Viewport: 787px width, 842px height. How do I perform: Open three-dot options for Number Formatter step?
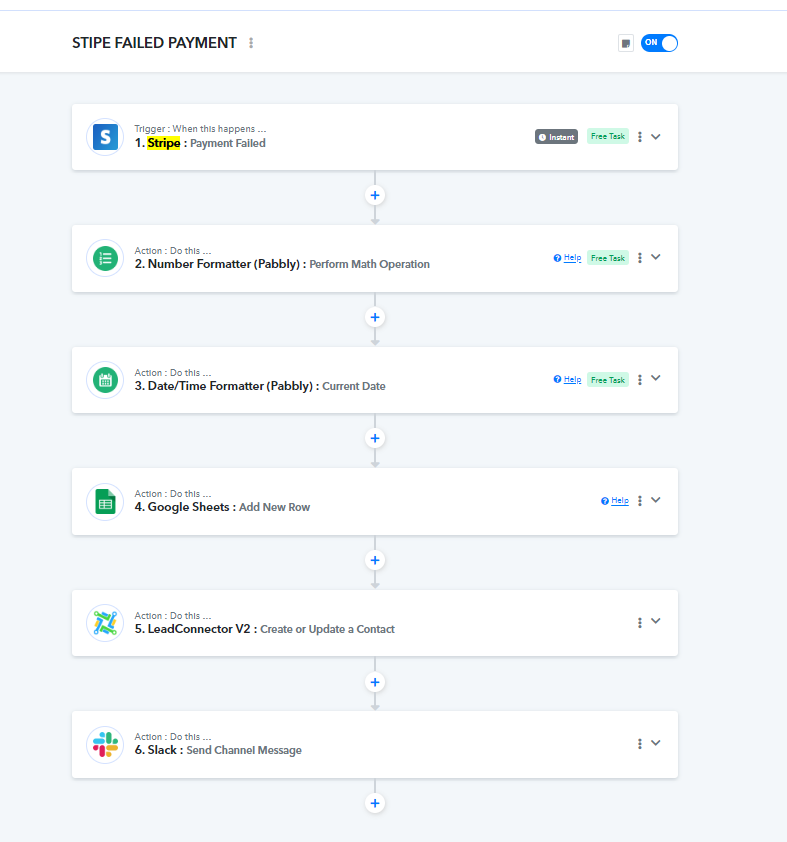[639, 258]
